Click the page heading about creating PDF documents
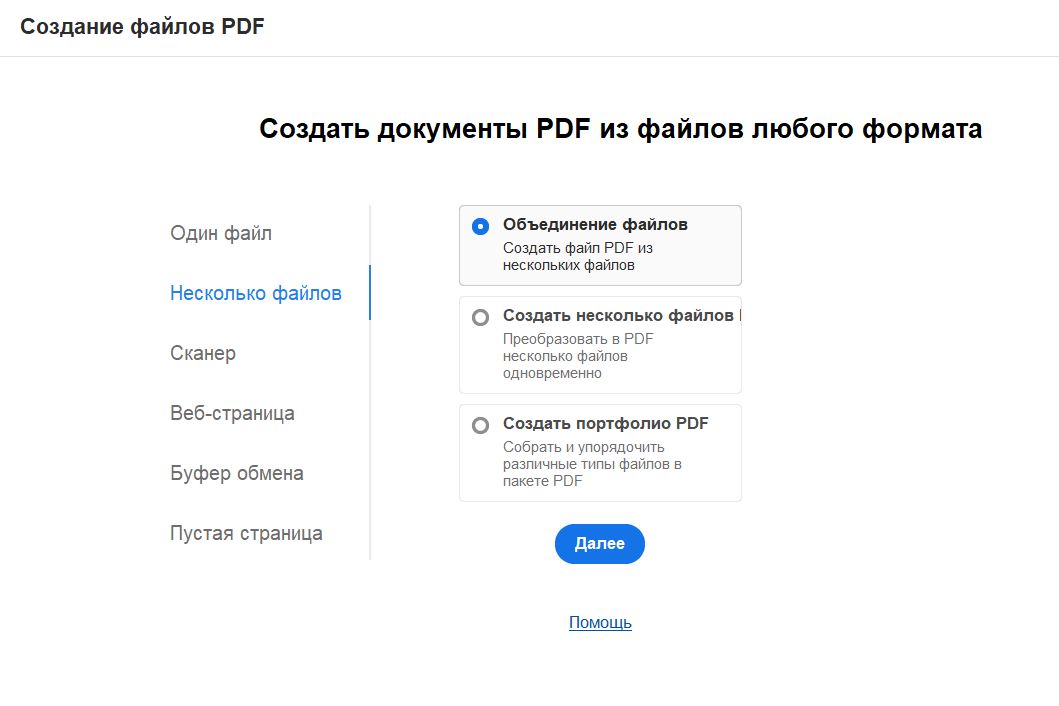Image resolution: width=1059 pixels, height=706 pixels. tap(620, 128)
